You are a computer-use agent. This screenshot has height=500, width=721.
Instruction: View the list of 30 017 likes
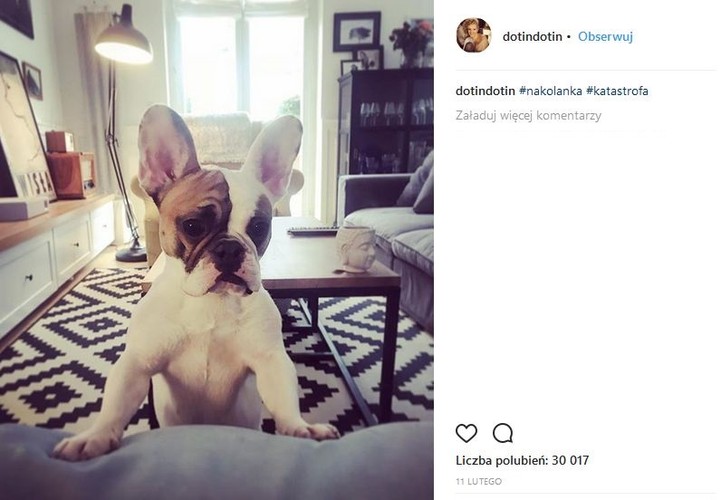click(x=522, y=460)
